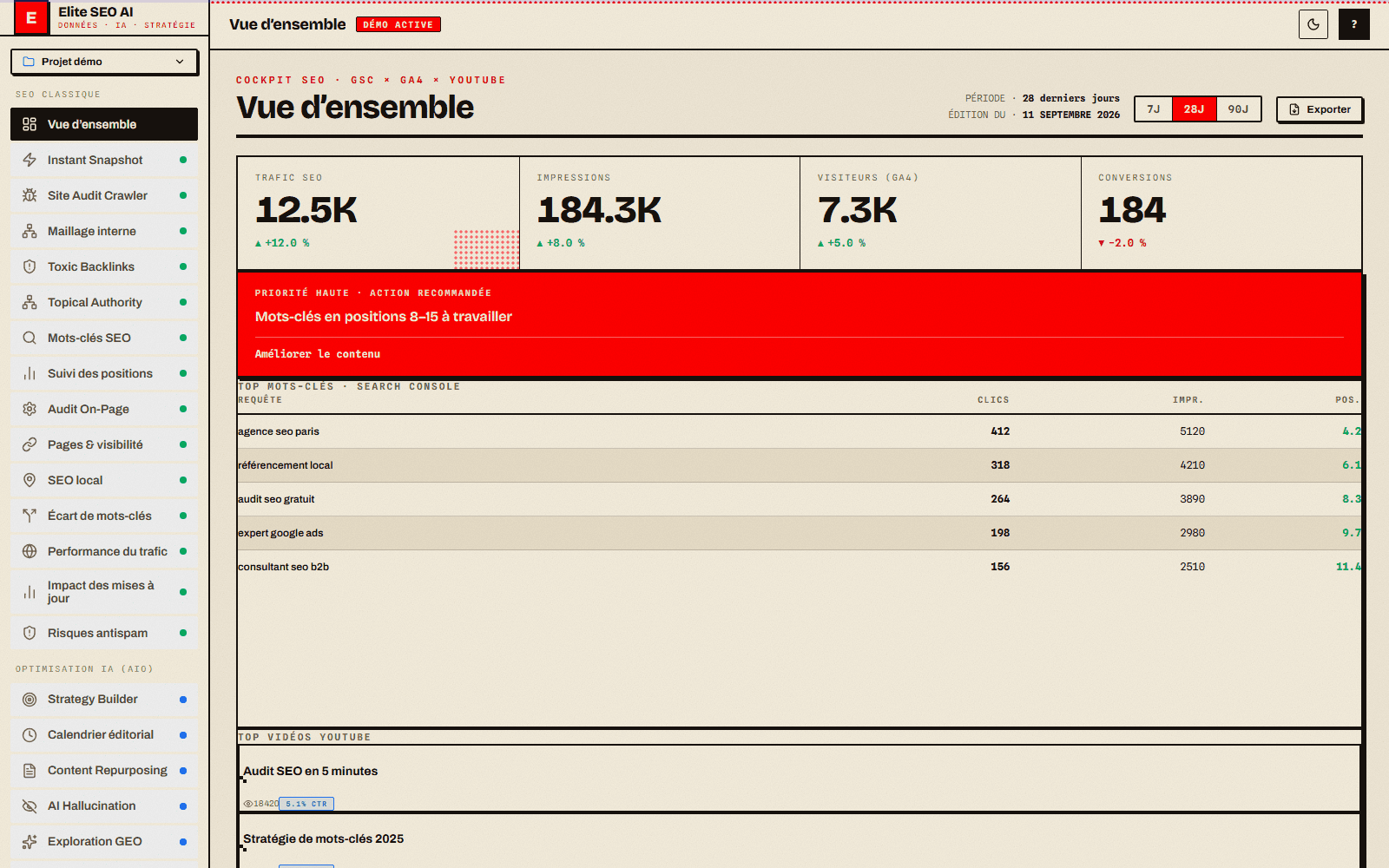
Task: Click the Conversions 184 card
Action: click(x=1221, y=213)
